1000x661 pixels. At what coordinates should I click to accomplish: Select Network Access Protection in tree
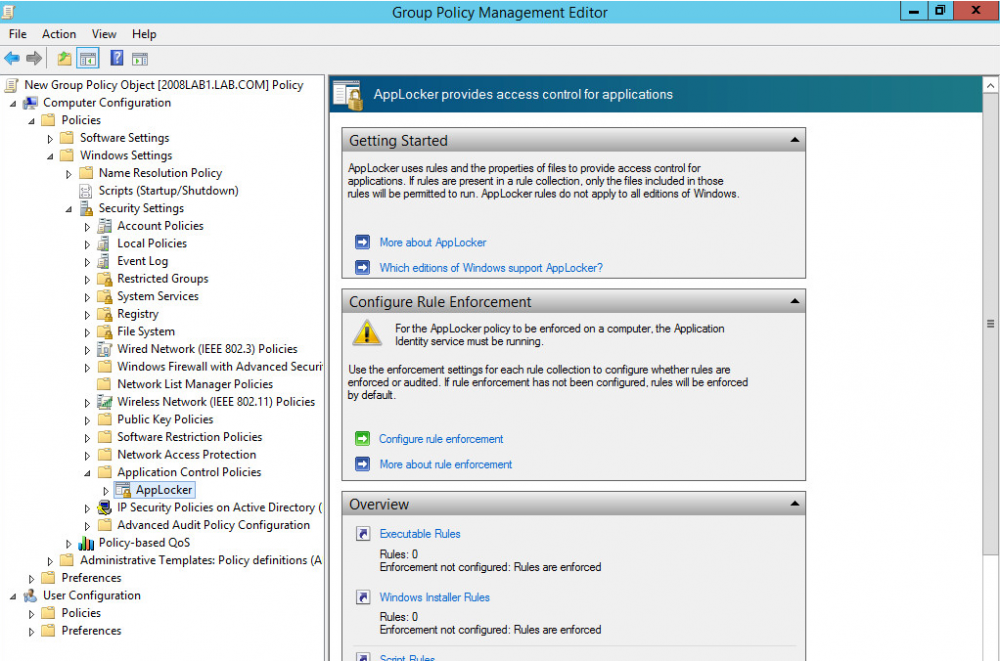tap(186, 455)
